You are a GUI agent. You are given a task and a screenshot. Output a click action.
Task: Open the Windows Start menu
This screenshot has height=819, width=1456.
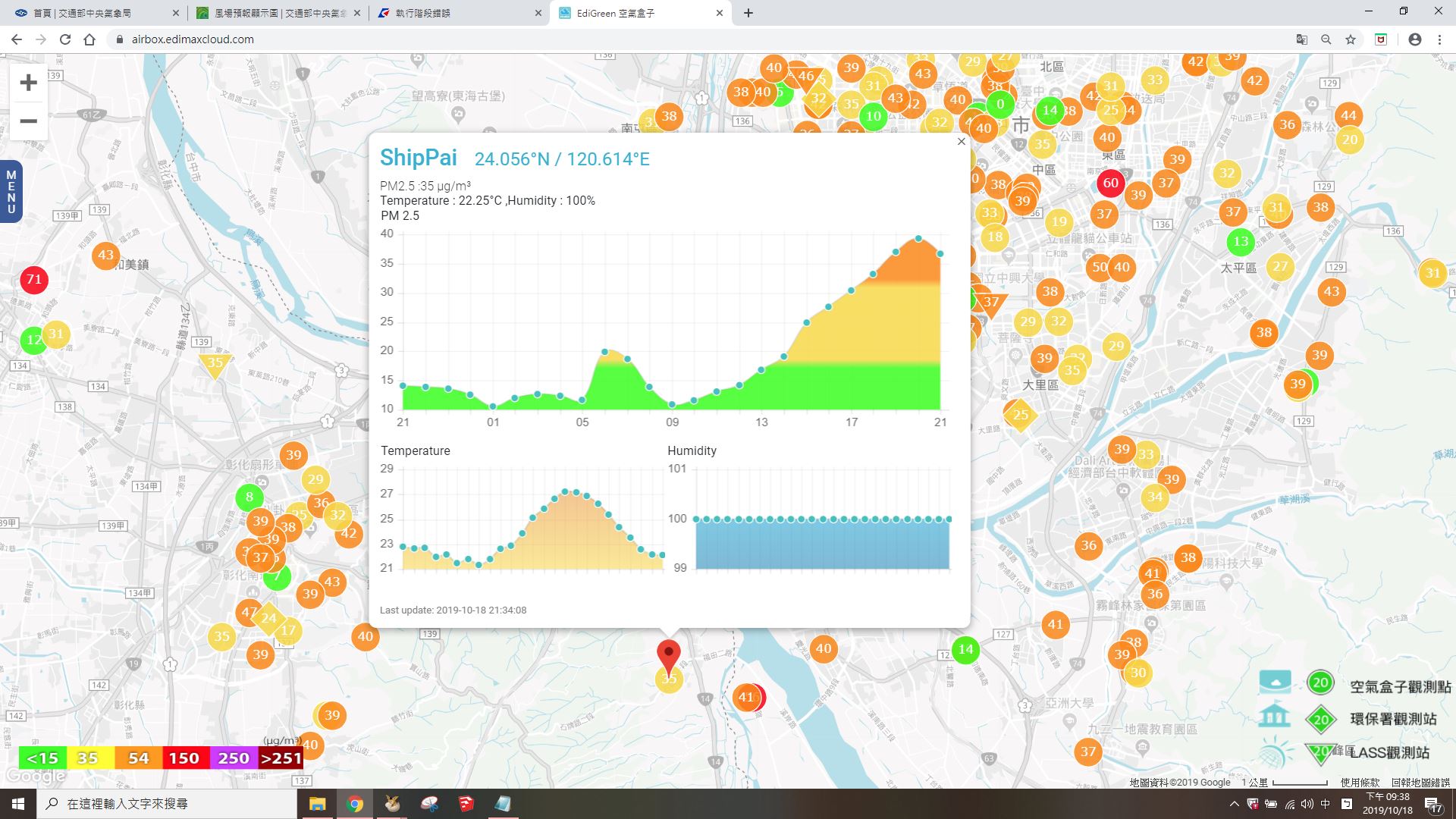18,804
